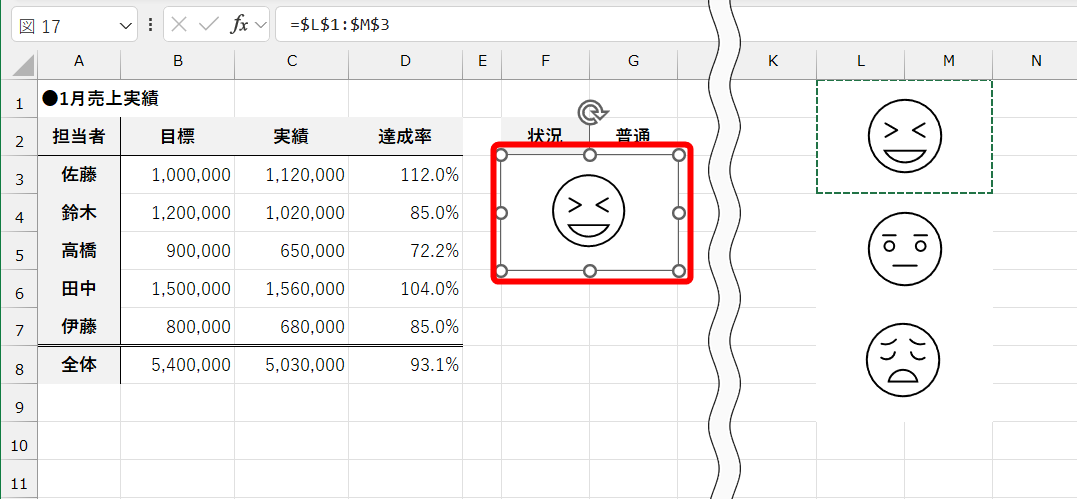Click the enter checkmark in formula bar
The height and width of the screenshot is (499, 1077).
(208, 25)
